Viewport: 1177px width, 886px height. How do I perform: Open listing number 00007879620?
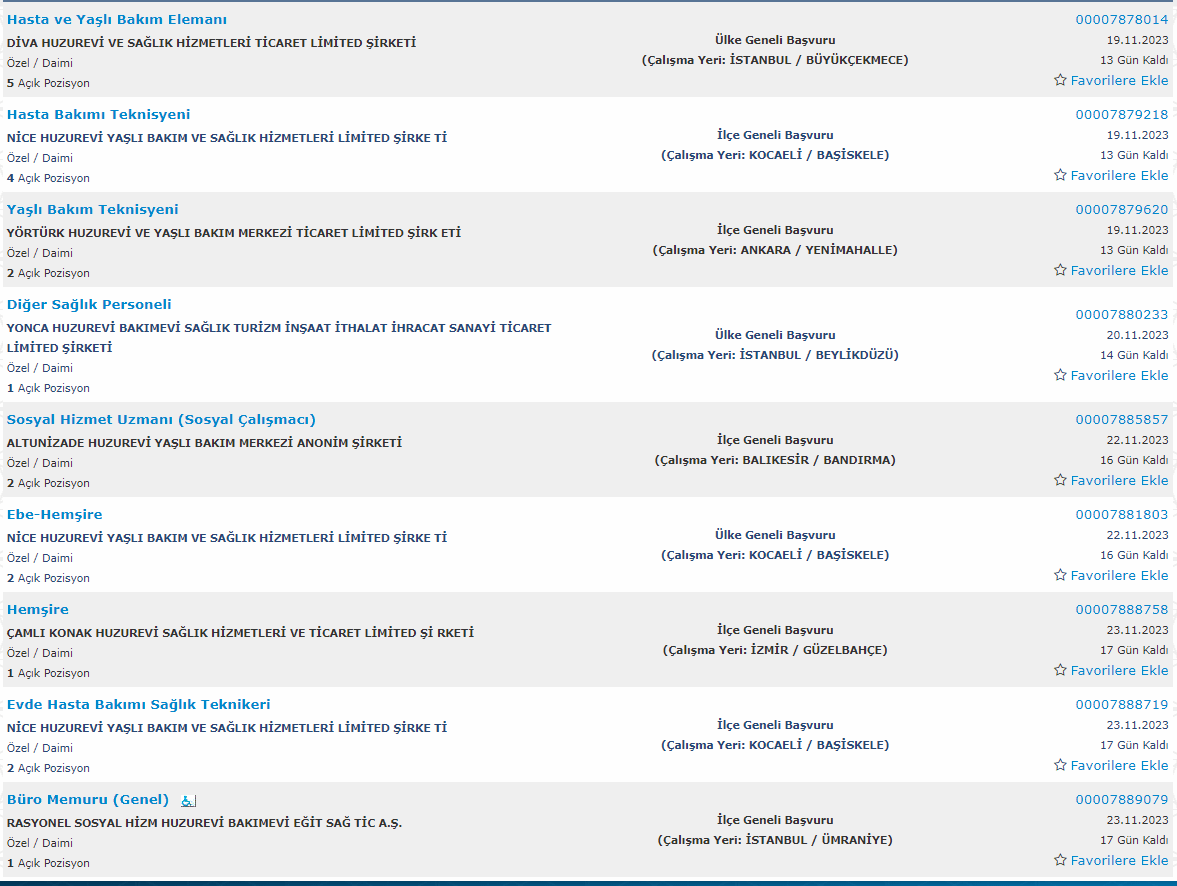pyautogui.click(x=1121, y=209)
